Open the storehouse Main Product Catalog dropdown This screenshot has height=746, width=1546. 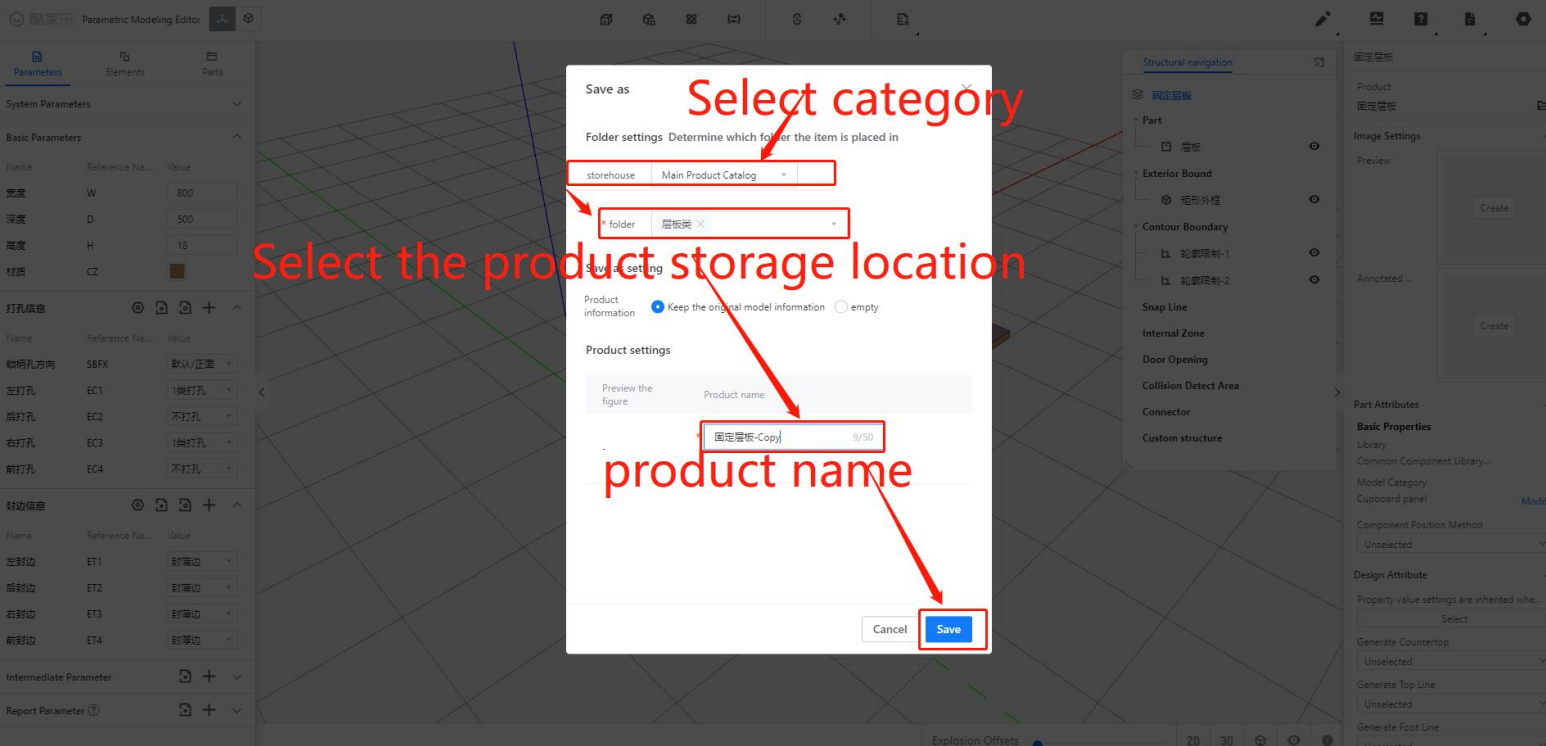(725, 175)
